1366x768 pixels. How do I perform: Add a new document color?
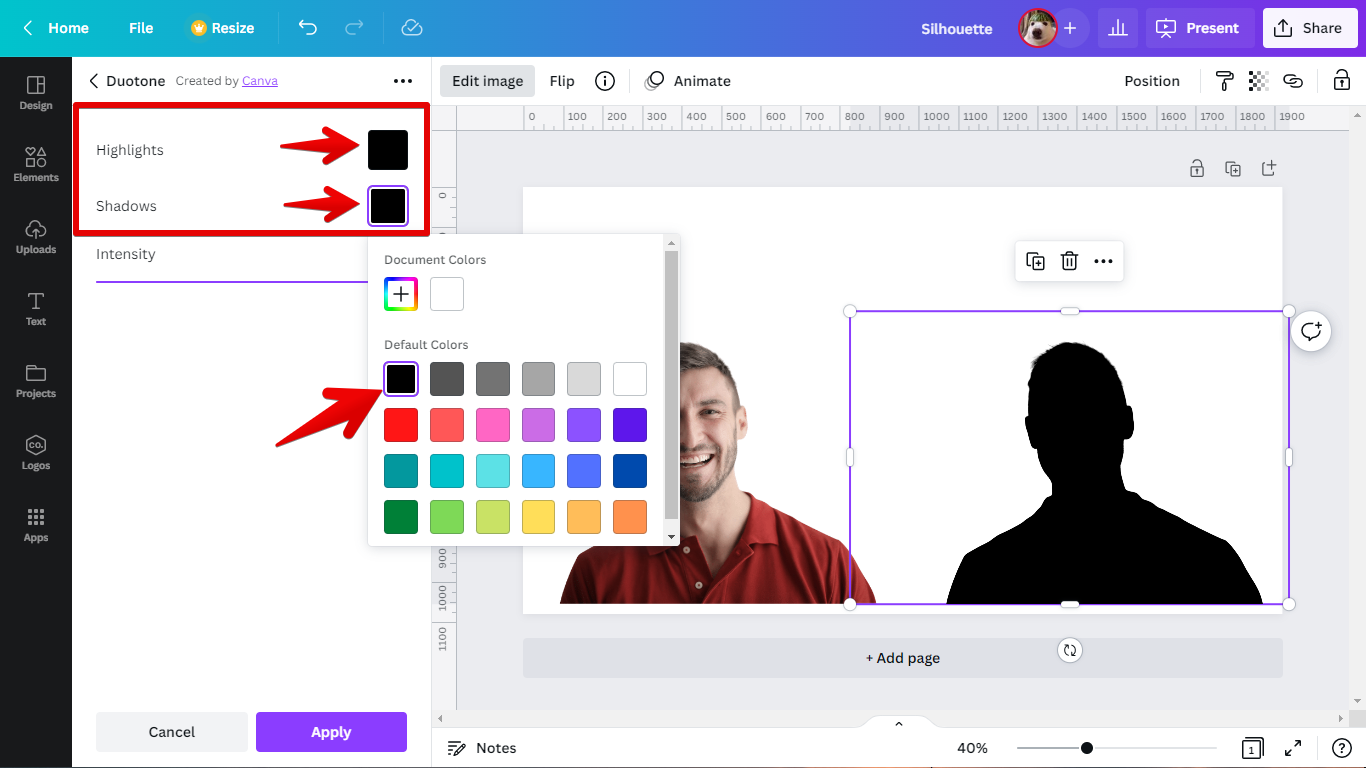401,294
